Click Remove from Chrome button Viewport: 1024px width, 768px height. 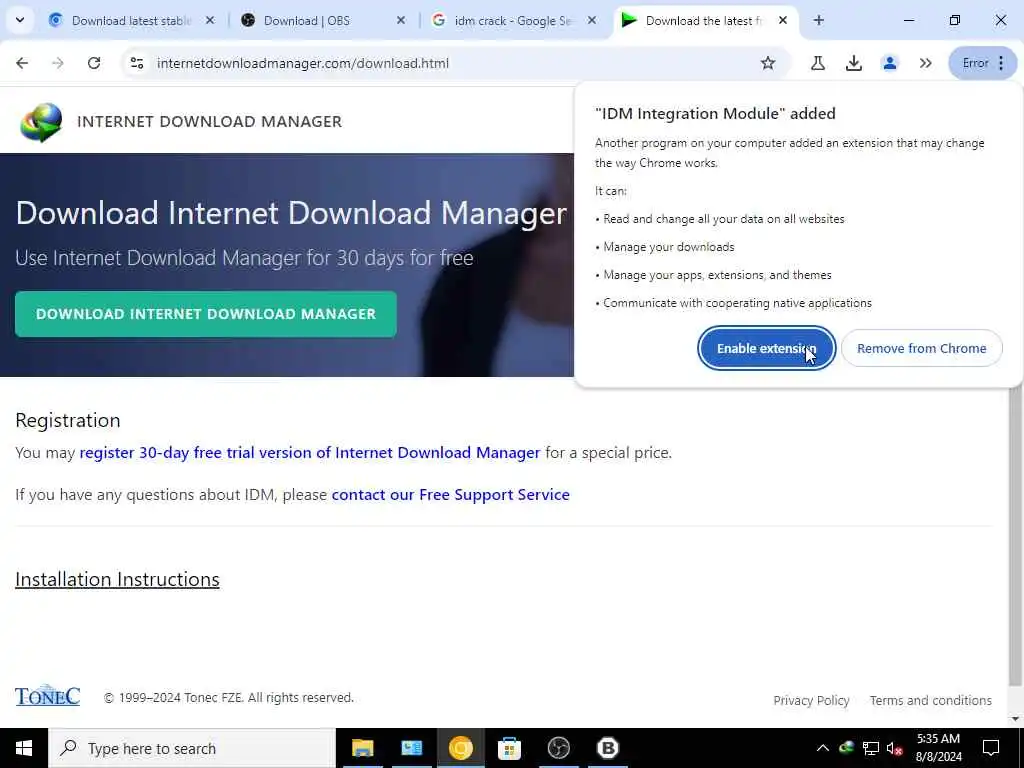[921, 348]
